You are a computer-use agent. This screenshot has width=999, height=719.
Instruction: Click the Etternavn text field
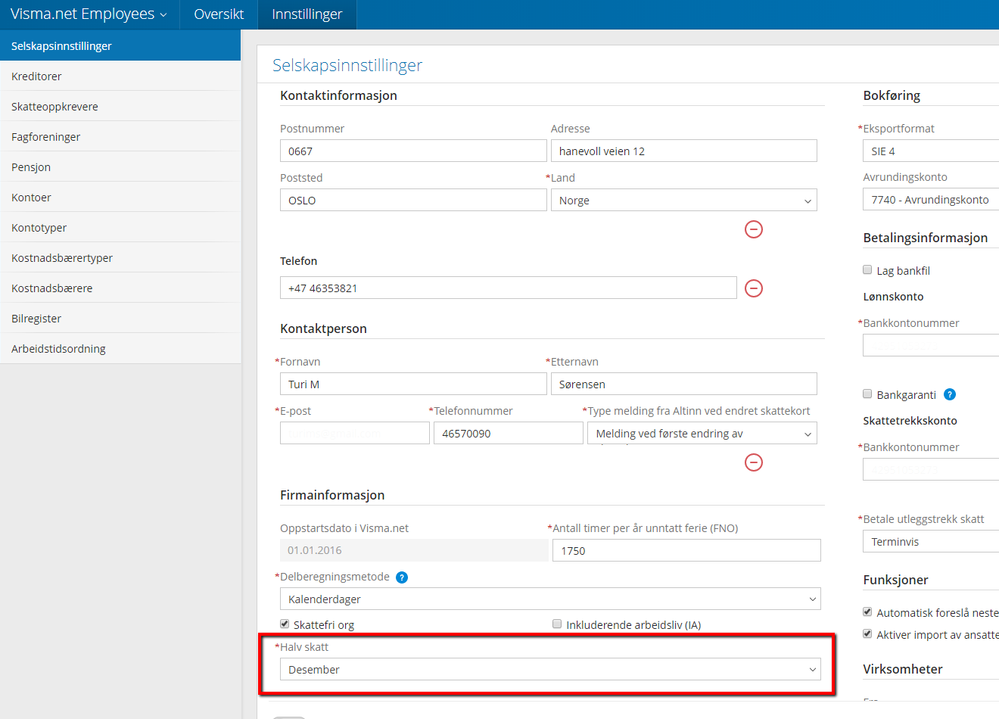click(x=683, y=384)
